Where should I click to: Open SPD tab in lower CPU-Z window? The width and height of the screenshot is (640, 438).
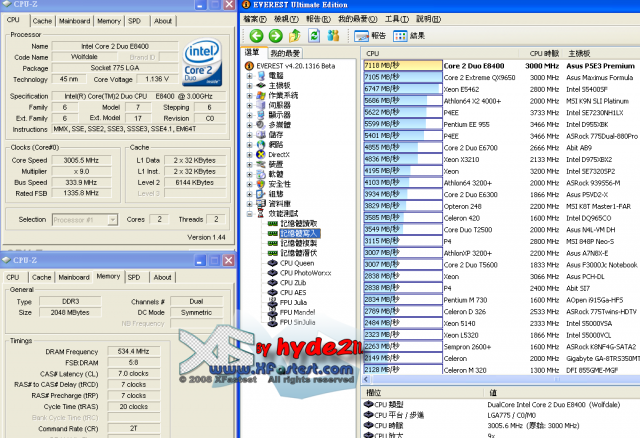click(134, 277)
